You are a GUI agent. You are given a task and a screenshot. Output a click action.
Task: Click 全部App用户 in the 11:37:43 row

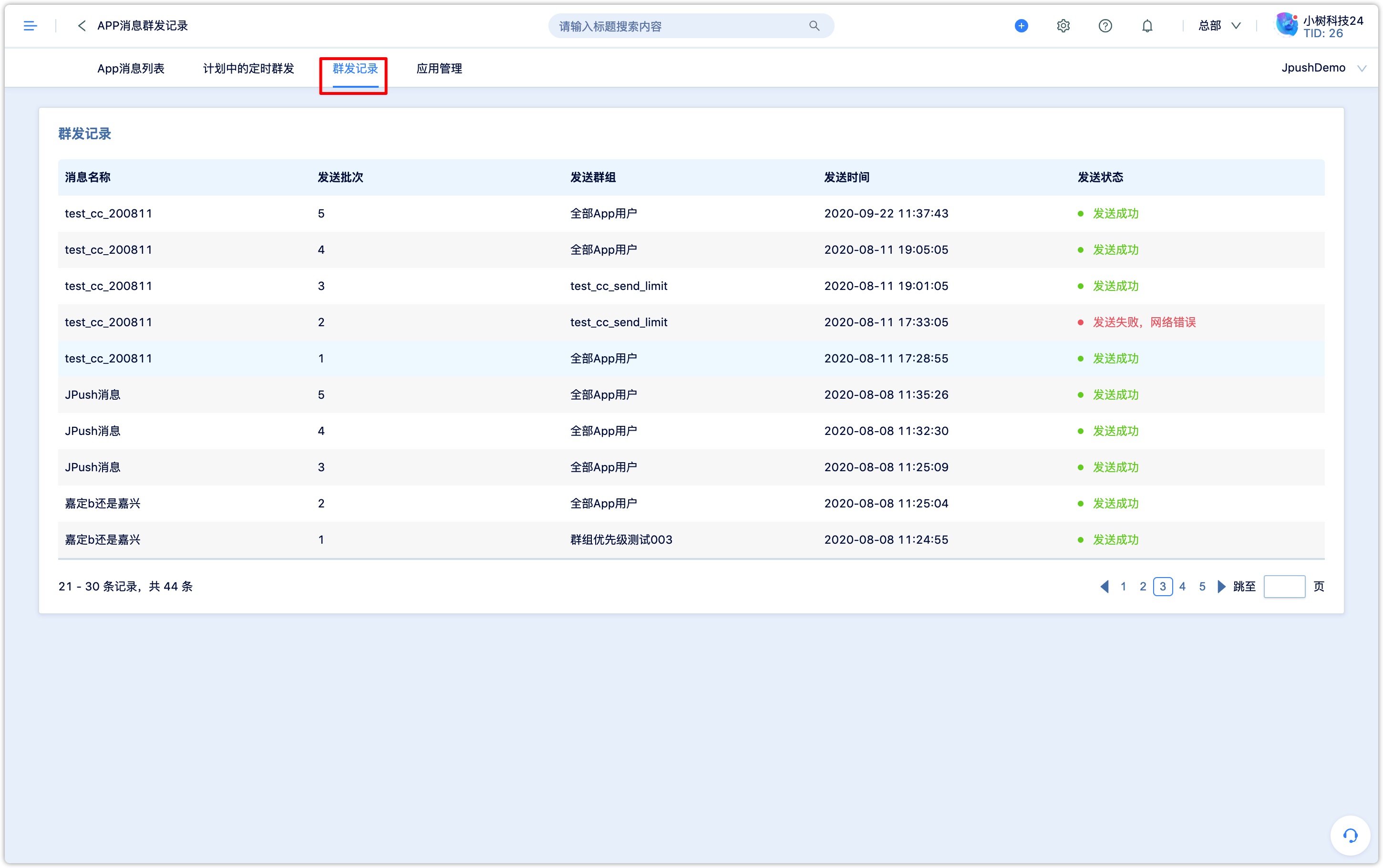(603, 214)
